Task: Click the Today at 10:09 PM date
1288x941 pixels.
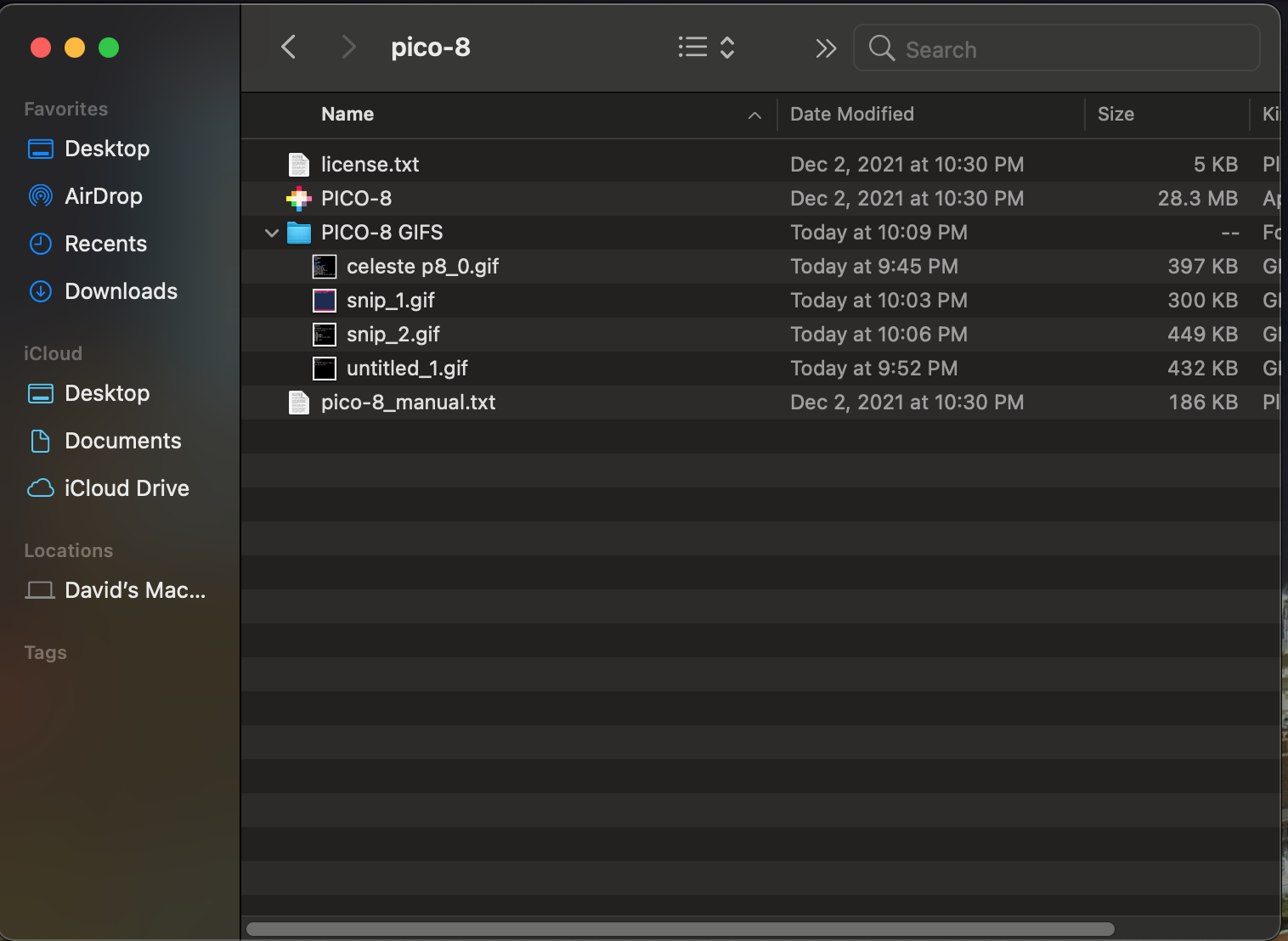Action: click(x=878, y=233)
